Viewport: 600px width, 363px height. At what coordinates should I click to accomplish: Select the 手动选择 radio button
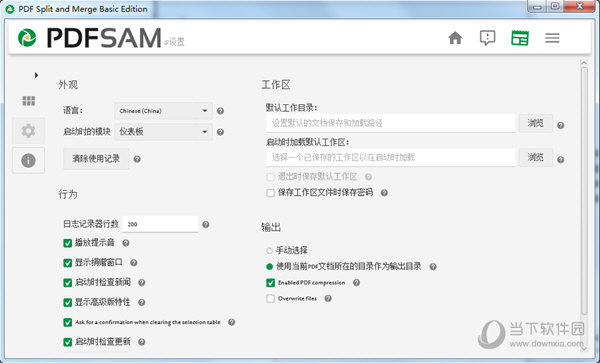click(x=269, y=251)
